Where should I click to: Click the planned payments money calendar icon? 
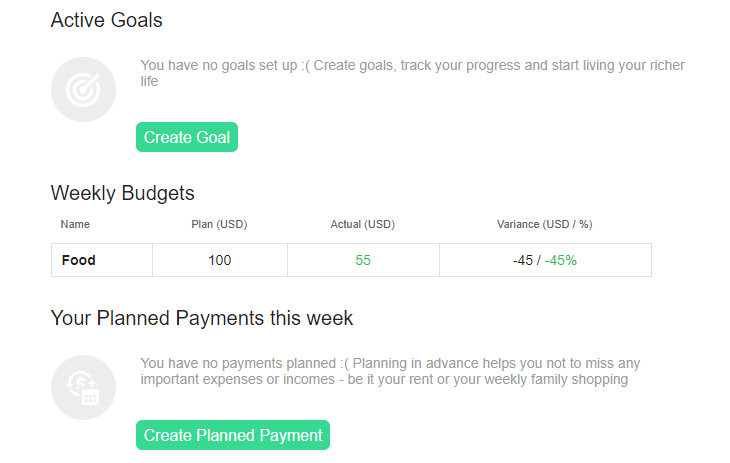(83, 387)
